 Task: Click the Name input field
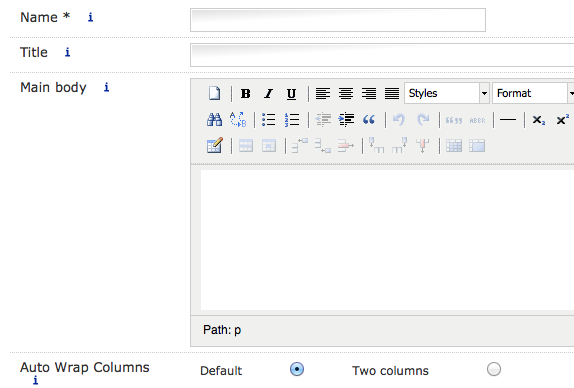click(338, 20)
